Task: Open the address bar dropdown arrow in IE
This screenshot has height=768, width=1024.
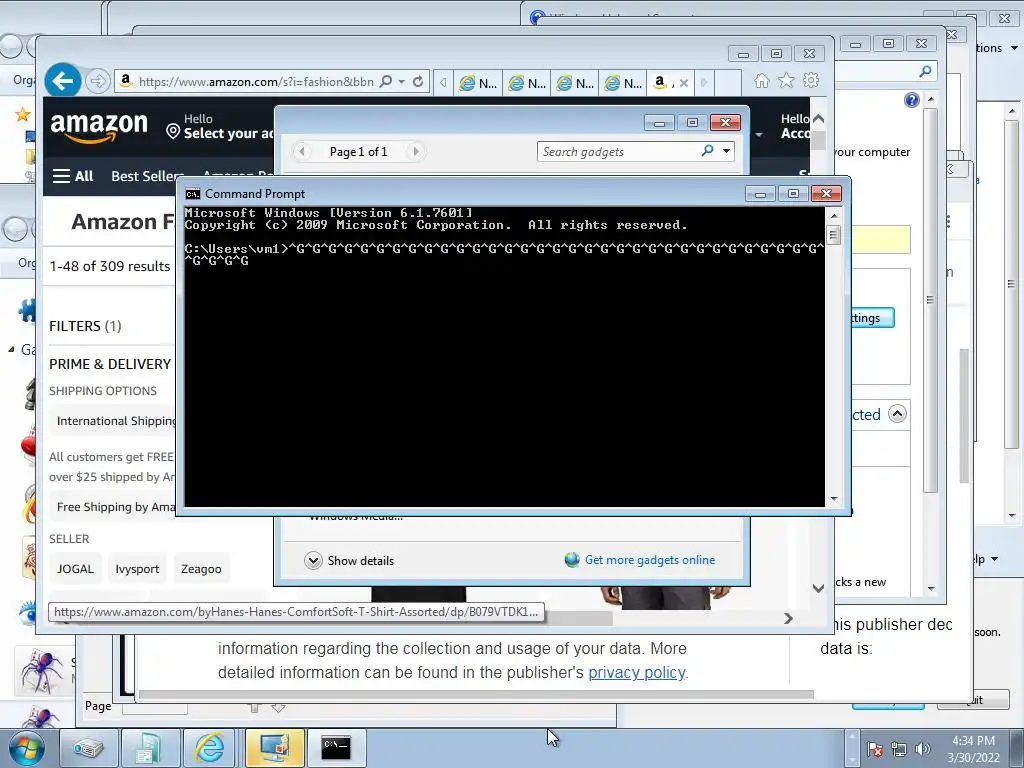Action: pos(402,81)
